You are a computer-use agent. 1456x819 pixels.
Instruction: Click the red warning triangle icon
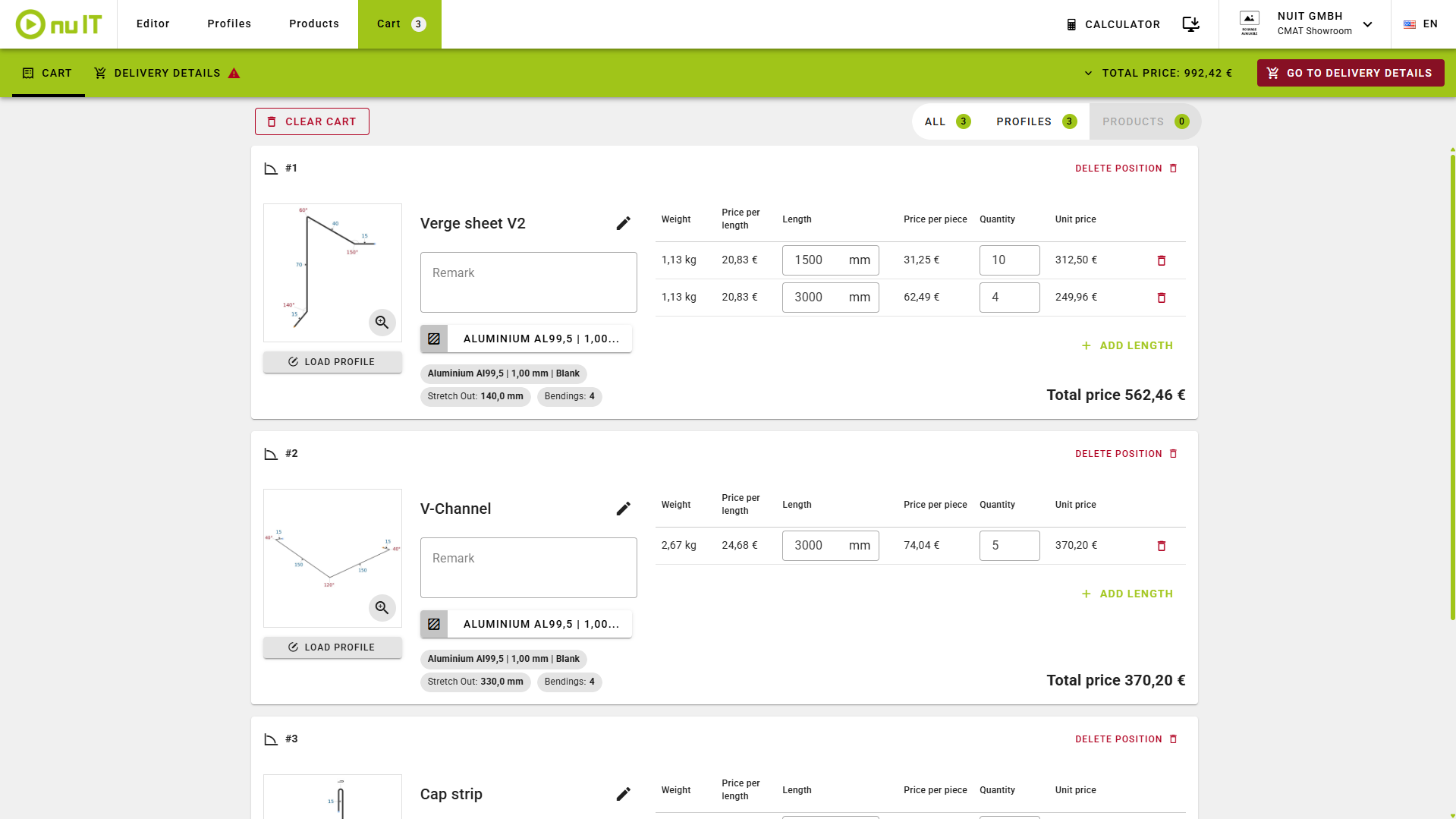coord(234,73)
